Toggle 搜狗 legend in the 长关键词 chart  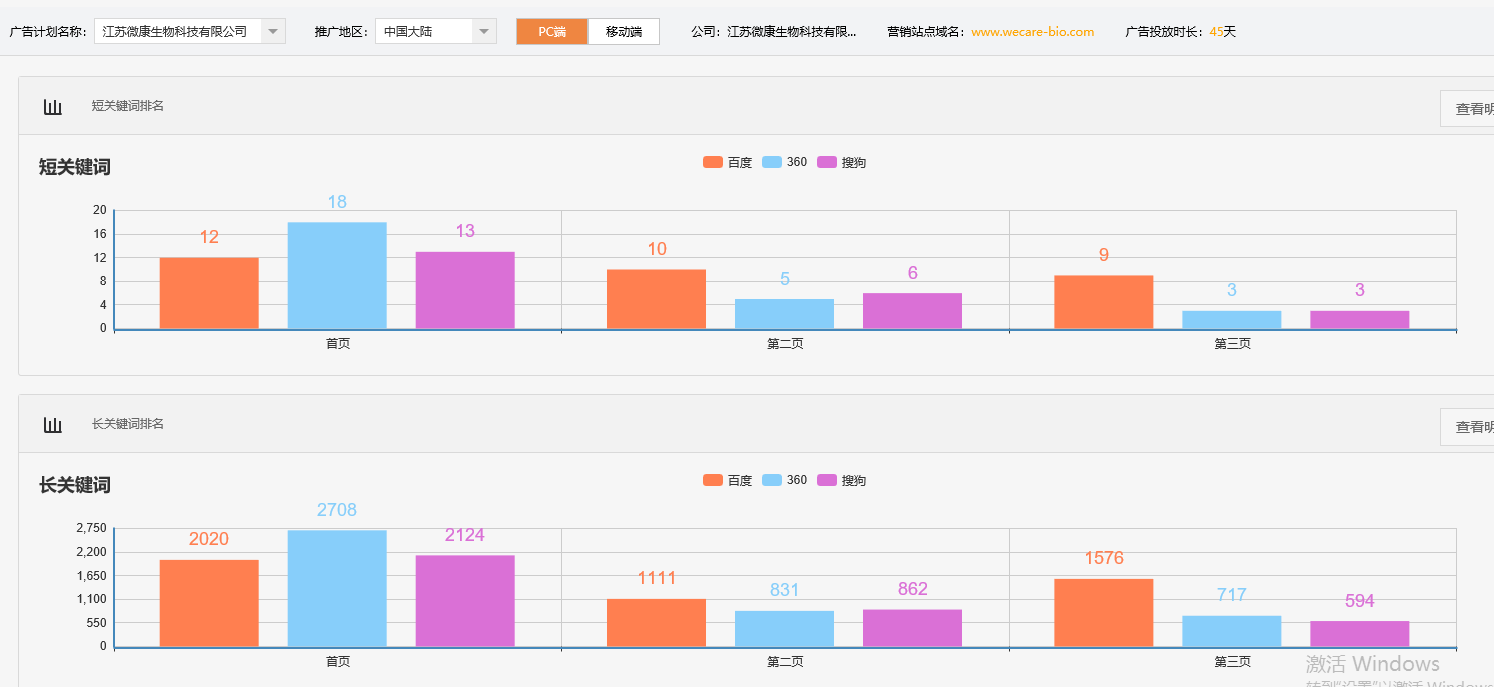[853, 481]
